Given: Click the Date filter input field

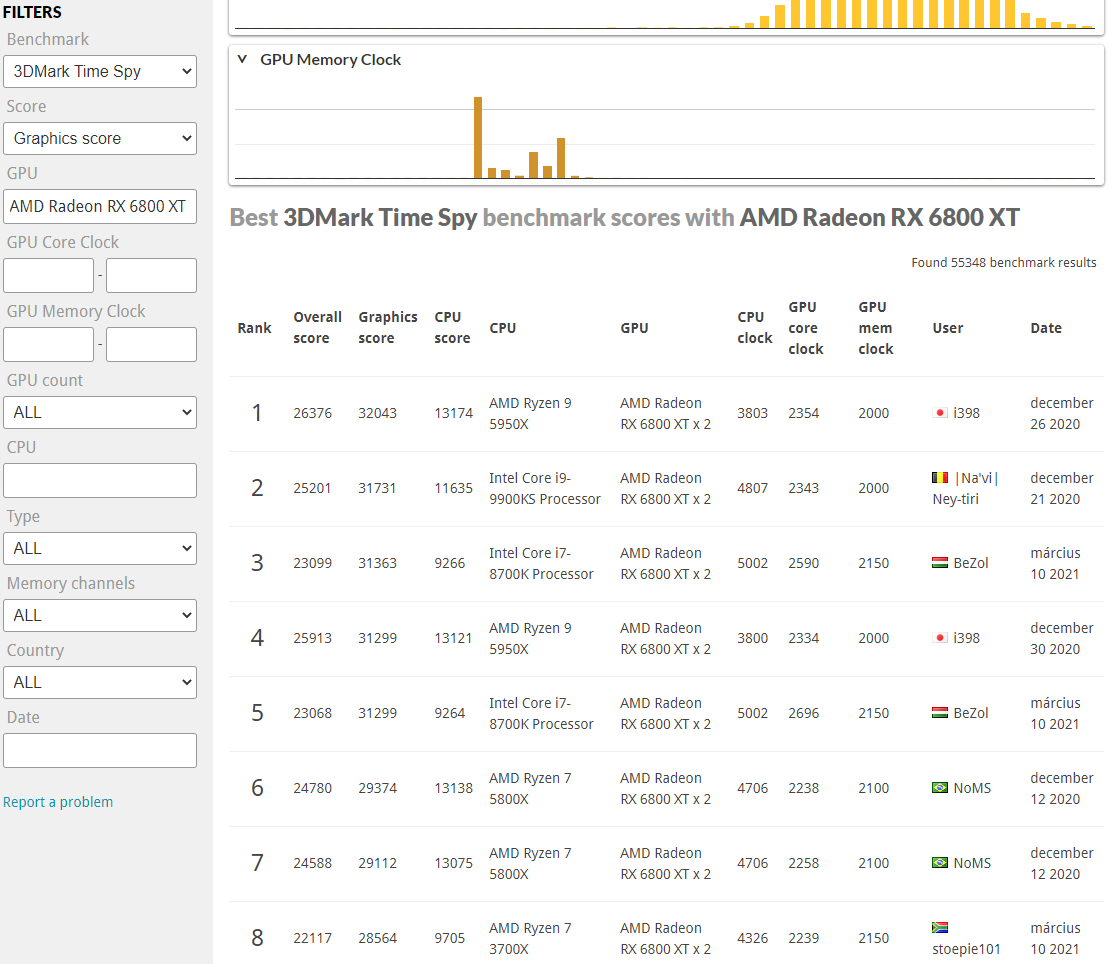Looking at the screenshot, I should click(x=100, y=750).
